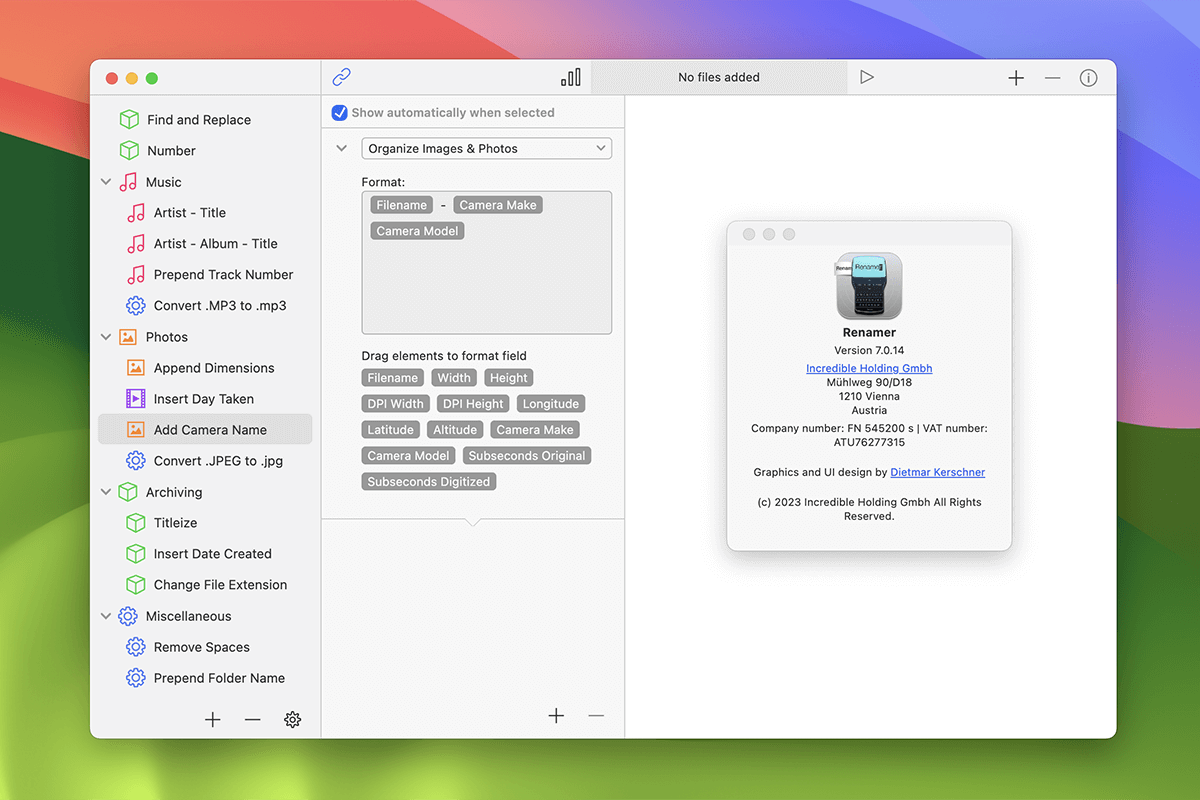Add an action with the middle panel plus
This screenshot has height=800, width=1200.
(x=556, y=715)
